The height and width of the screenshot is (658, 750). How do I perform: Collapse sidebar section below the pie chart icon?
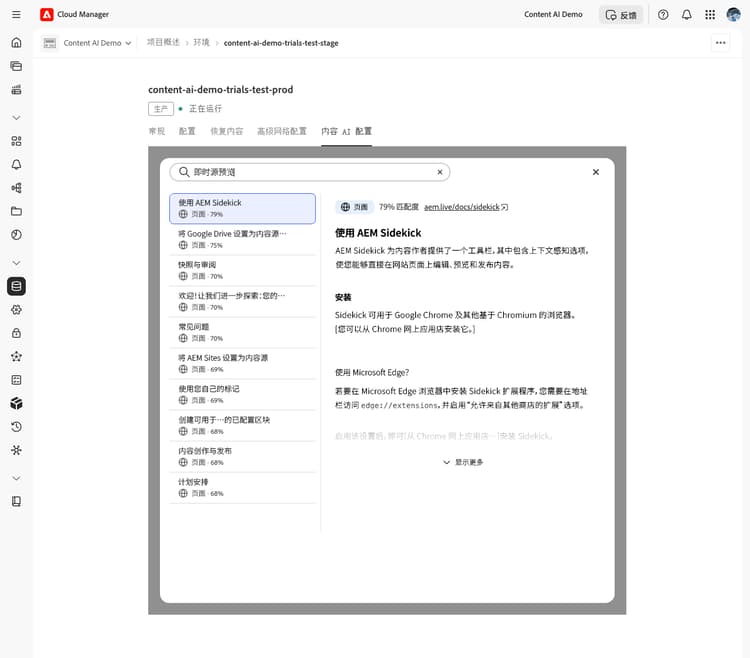click(16, 263)
